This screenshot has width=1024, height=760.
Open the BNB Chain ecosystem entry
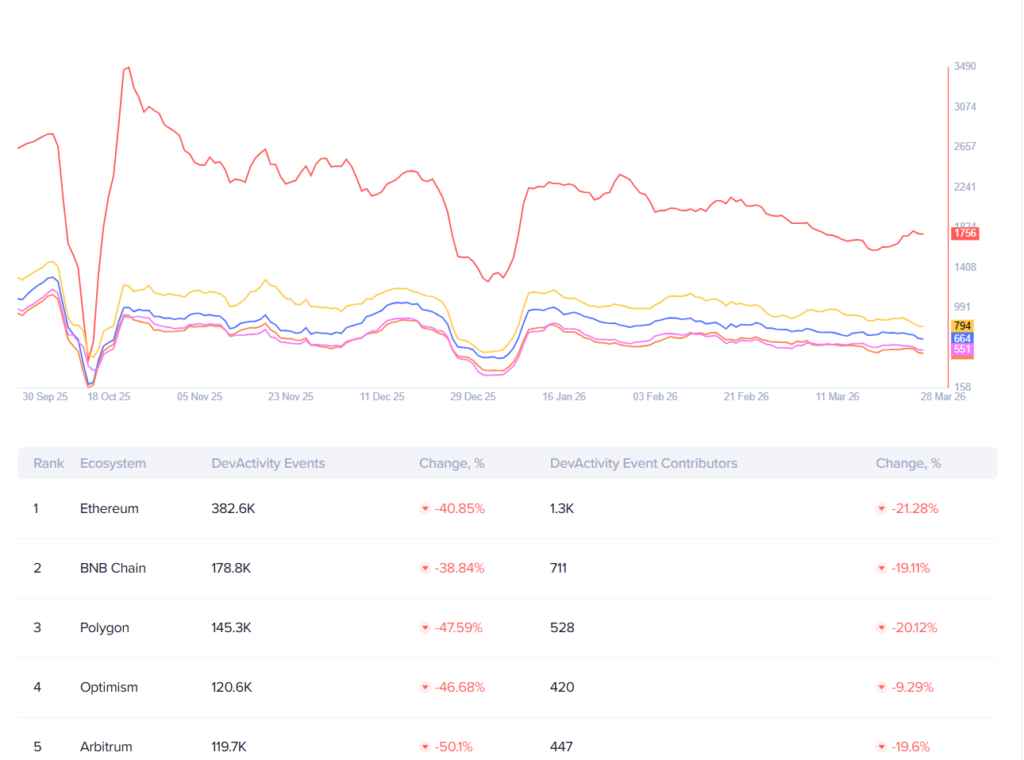pos(112,568)
